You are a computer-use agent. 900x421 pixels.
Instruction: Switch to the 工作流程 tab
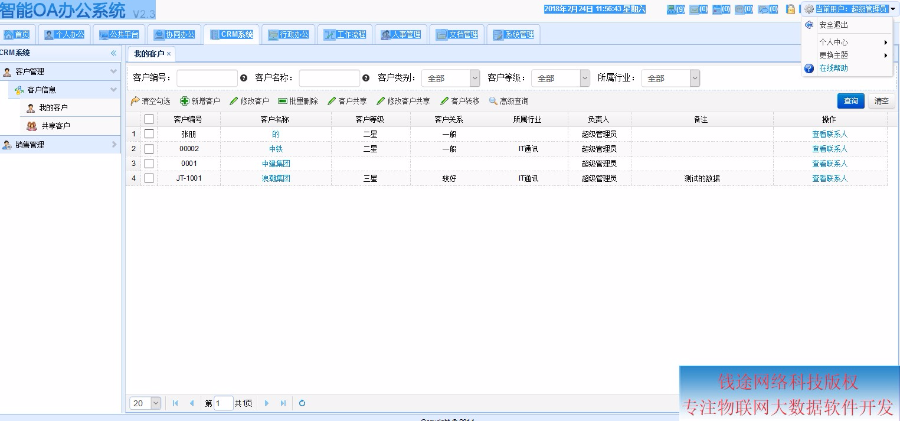click(344, 34)
